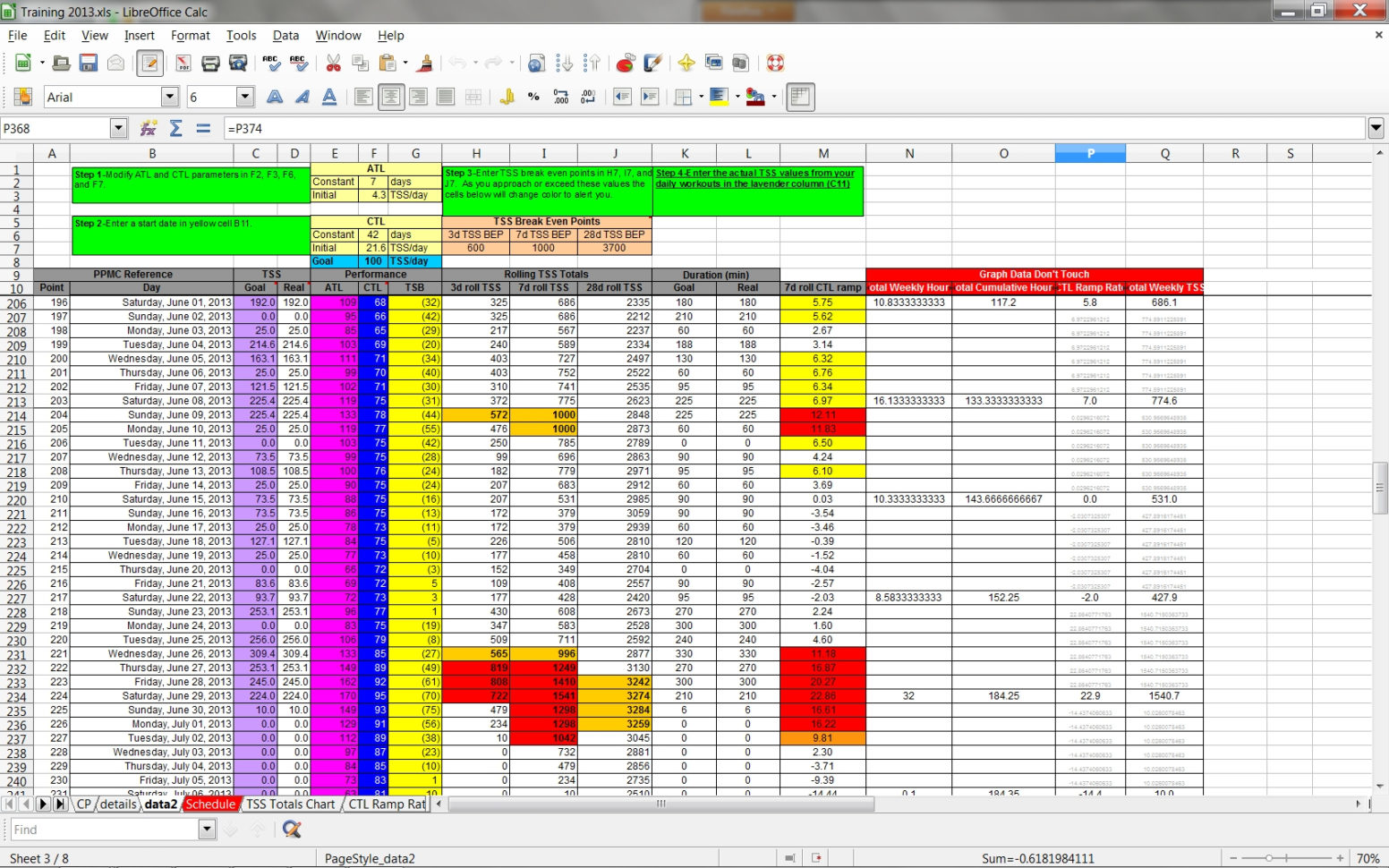The width and height of the screenshot is (1389, 868).
Task: Export the spreadsheet directly as PDF
Action: (182, 63)
